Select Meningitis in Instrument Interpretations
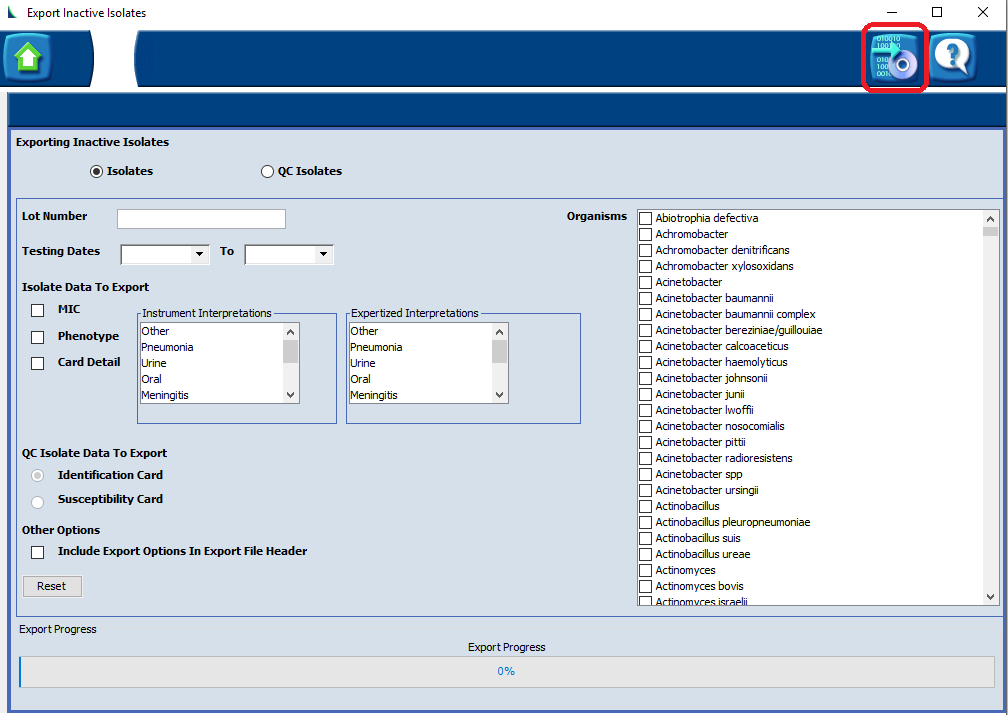 point(212,395)
